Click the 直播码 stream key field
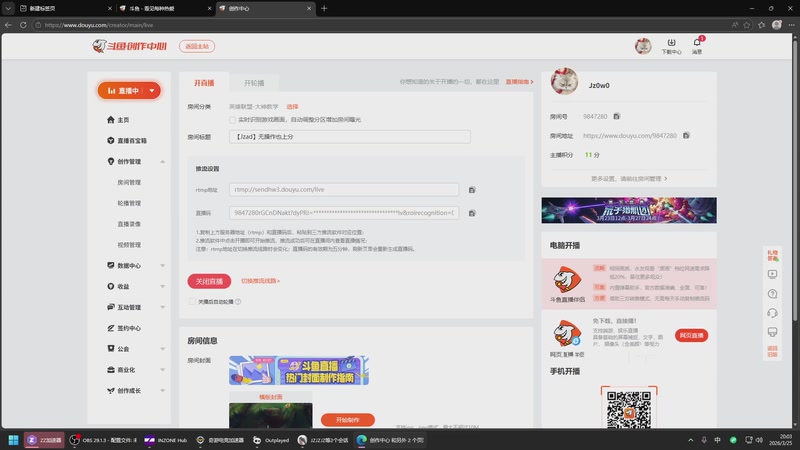 [344, 213]
